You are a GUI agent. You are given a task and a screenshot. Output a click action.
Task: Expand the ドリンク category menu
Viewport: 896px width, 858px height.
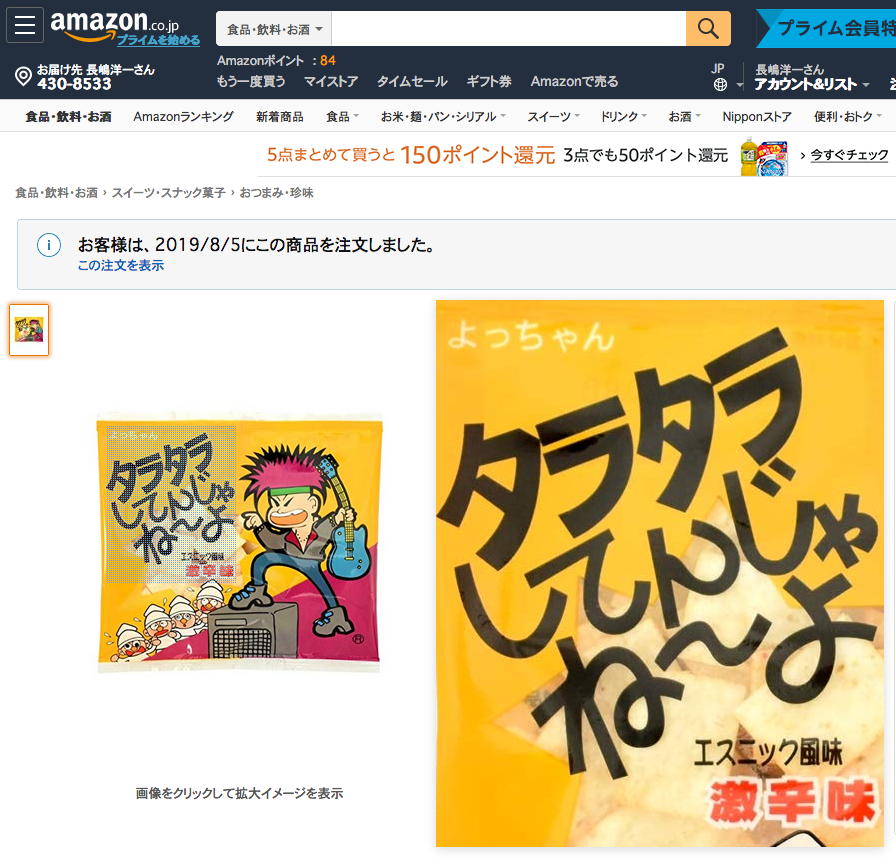click(x=623, y=117)
